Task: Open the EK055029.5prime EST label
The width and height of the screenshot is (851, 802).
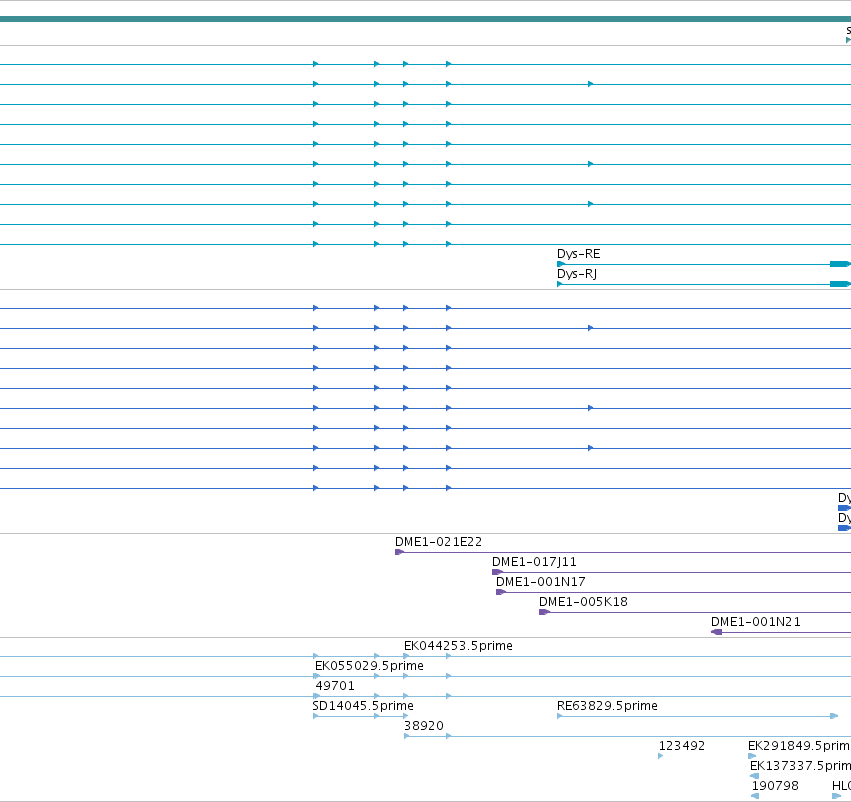Action: (x=369, y=666)
